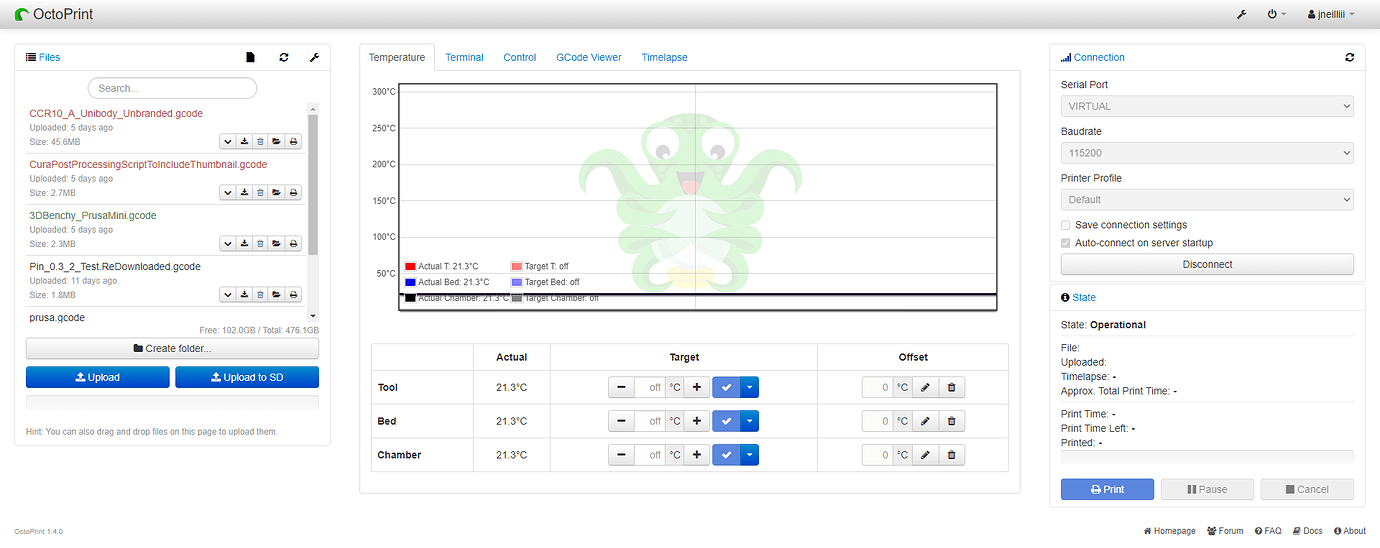Screen dimensions: 1380x548
Task: Click the print icon for CCR10_A_Unibody_Unbranded.gcode
Action: [x=293, y=142]
